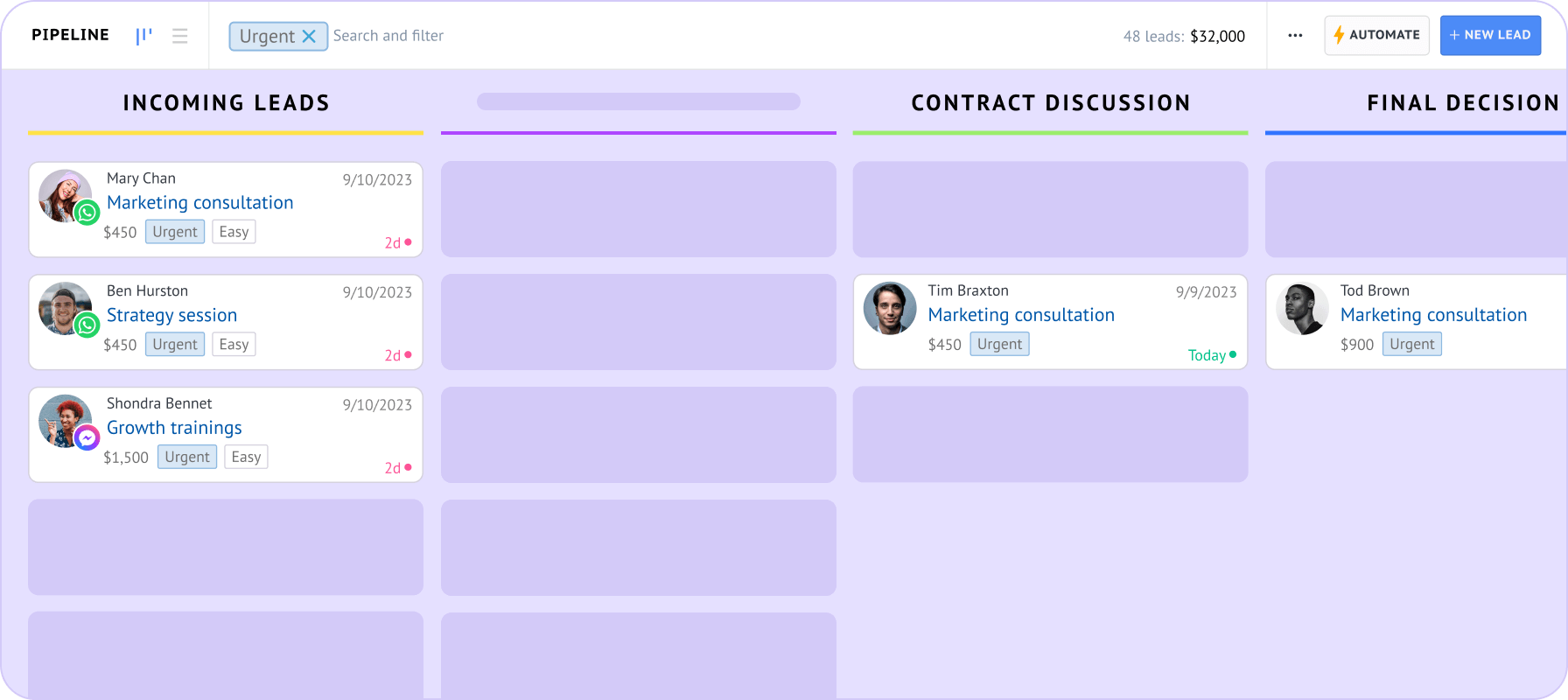Click the Urgent tag on Strategy session
1568x700 pixels.
(175, 345)
